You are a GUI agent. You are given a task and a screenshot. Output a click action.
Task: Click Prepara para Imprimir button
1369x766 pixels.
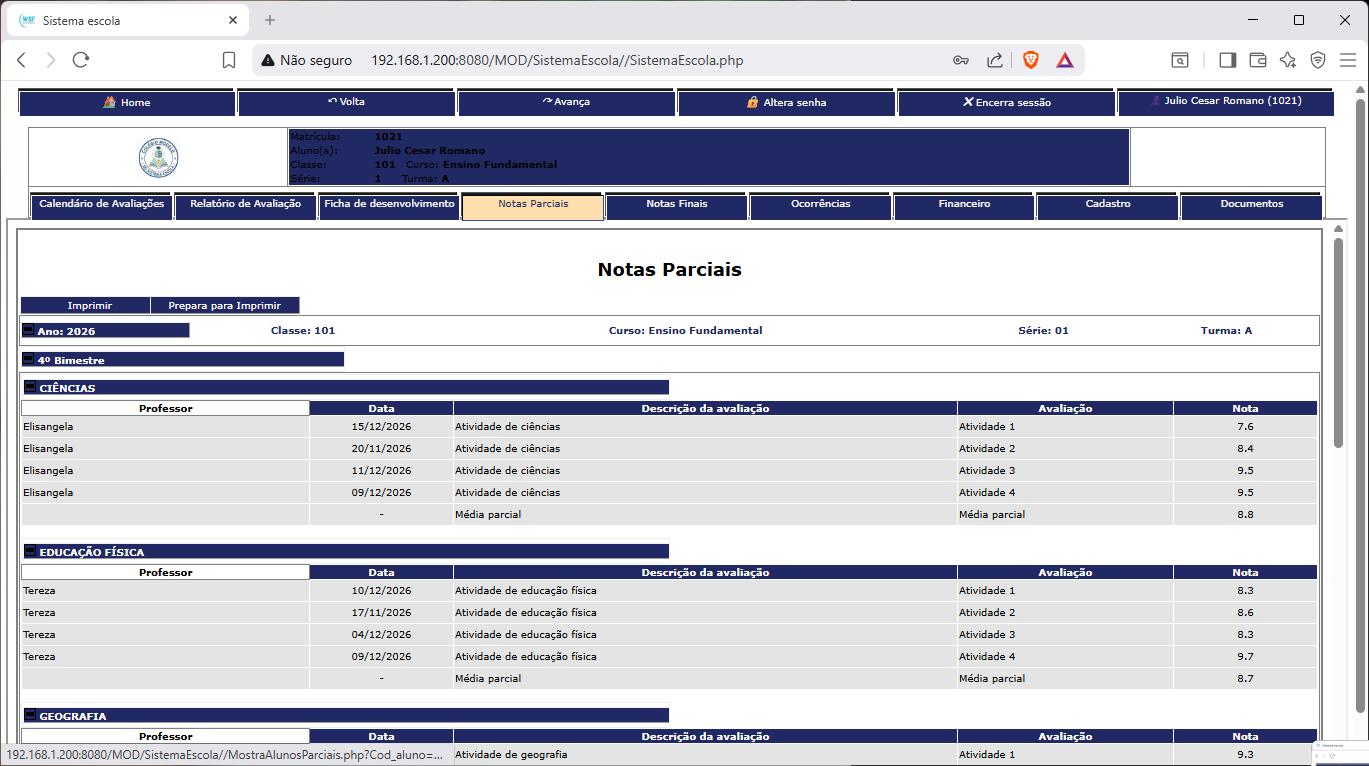point(225,306)
